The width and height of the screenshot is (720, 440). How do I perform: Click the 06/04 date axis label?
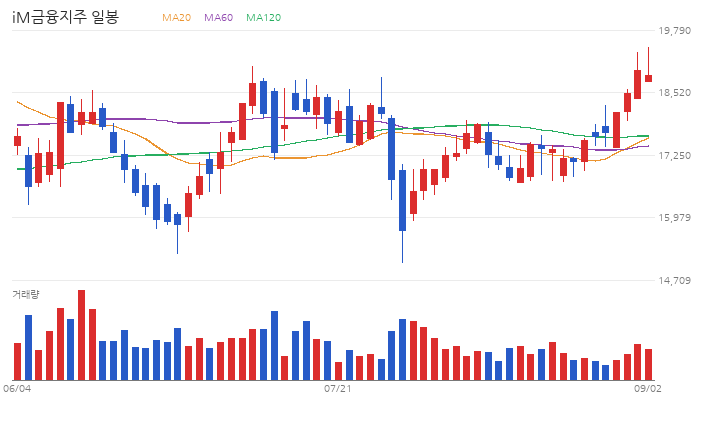pyautogui.click(x=17, y=389)
